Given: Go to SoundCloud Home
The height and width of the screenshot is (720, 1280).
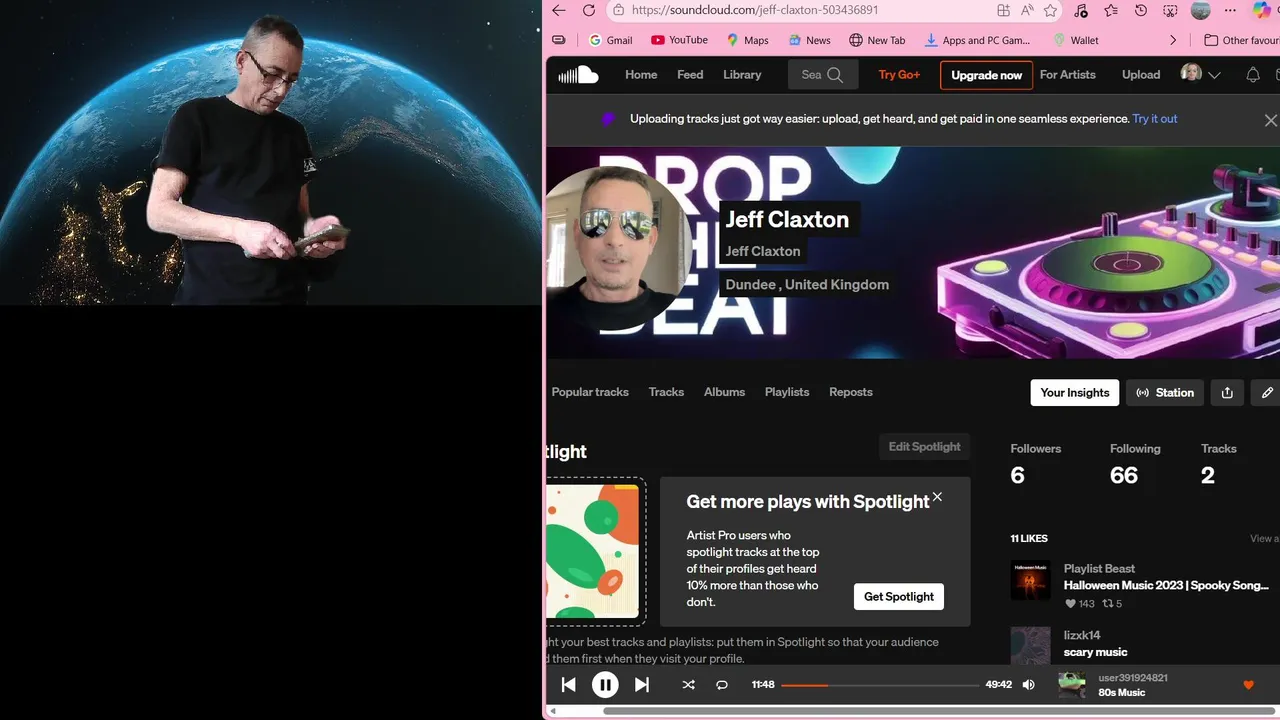Looking at the screenshot, I should click(x=641, y=75).
